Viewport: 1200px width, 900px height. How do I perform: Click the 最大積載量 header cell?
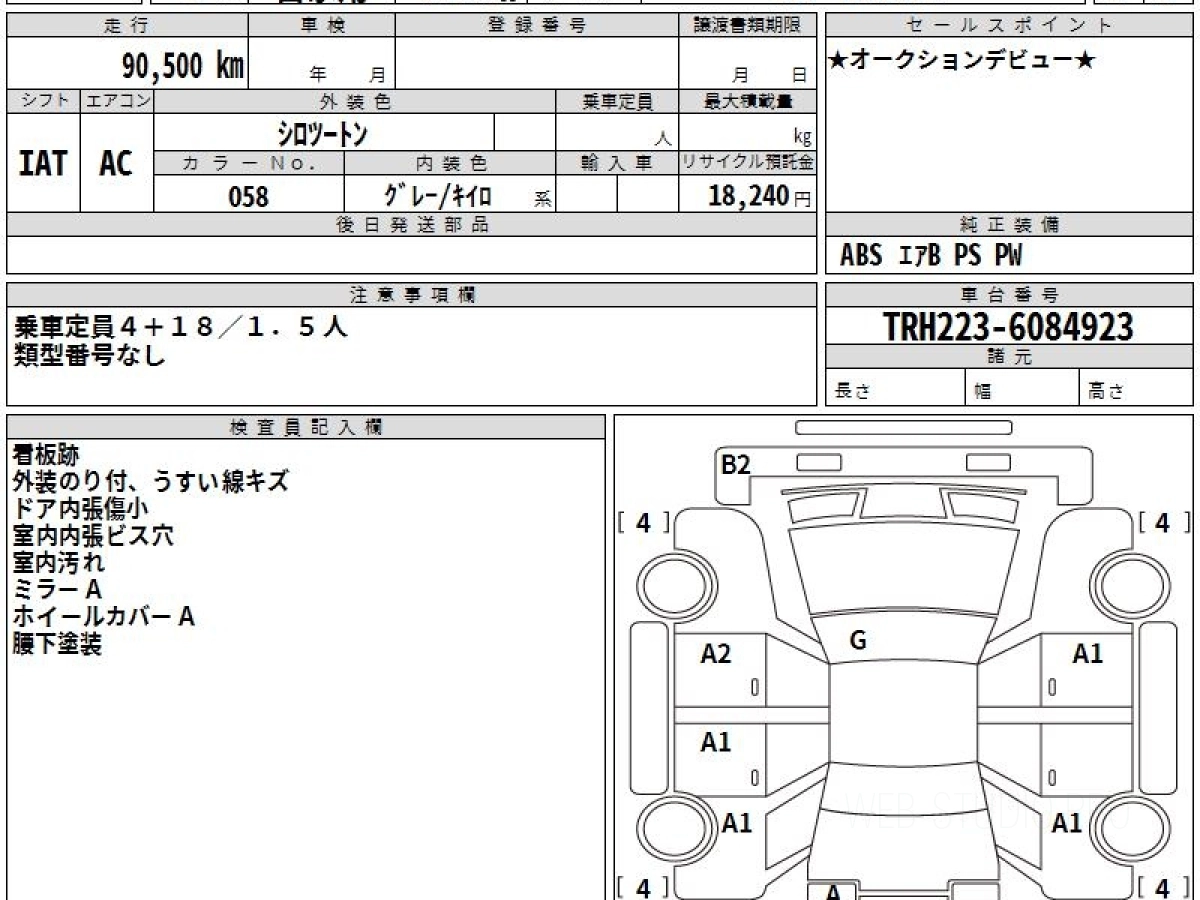747,101
